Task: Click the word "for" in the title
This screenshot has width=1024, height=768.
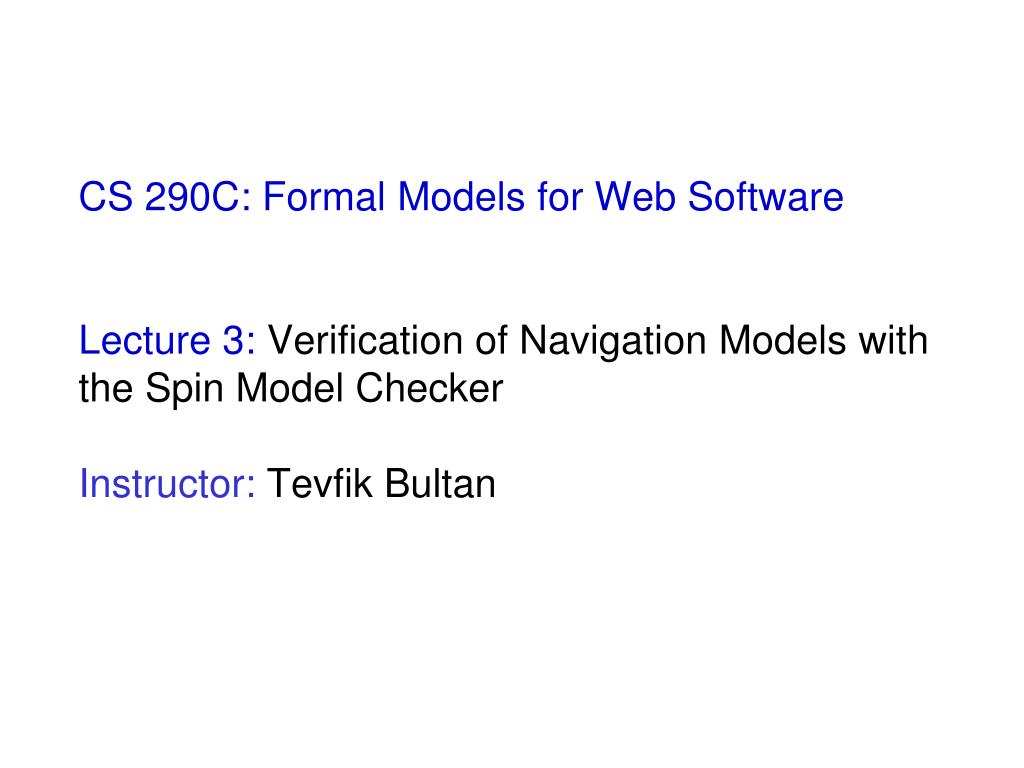Action: point(560,197)
